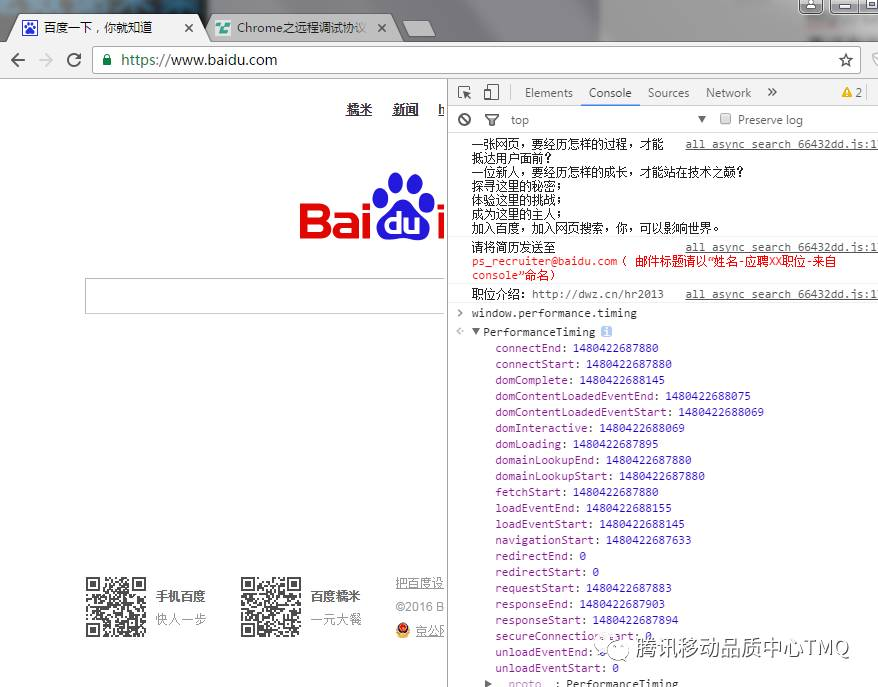Click the domComplete value row
Screen dimensions: 878x687
[580, 380]
